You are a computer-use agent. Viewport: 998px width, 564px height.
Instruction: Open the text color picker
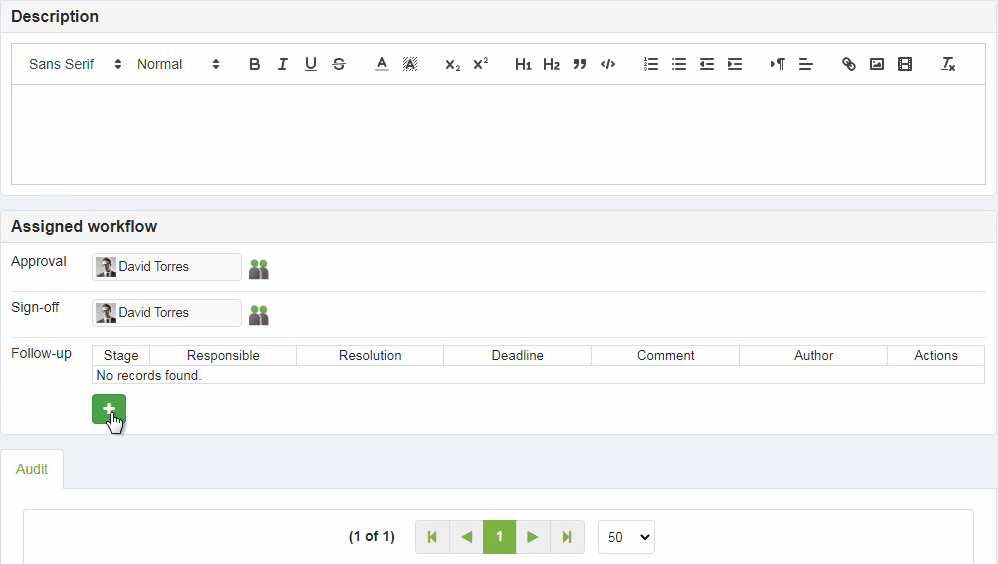(x=382, y=64)
